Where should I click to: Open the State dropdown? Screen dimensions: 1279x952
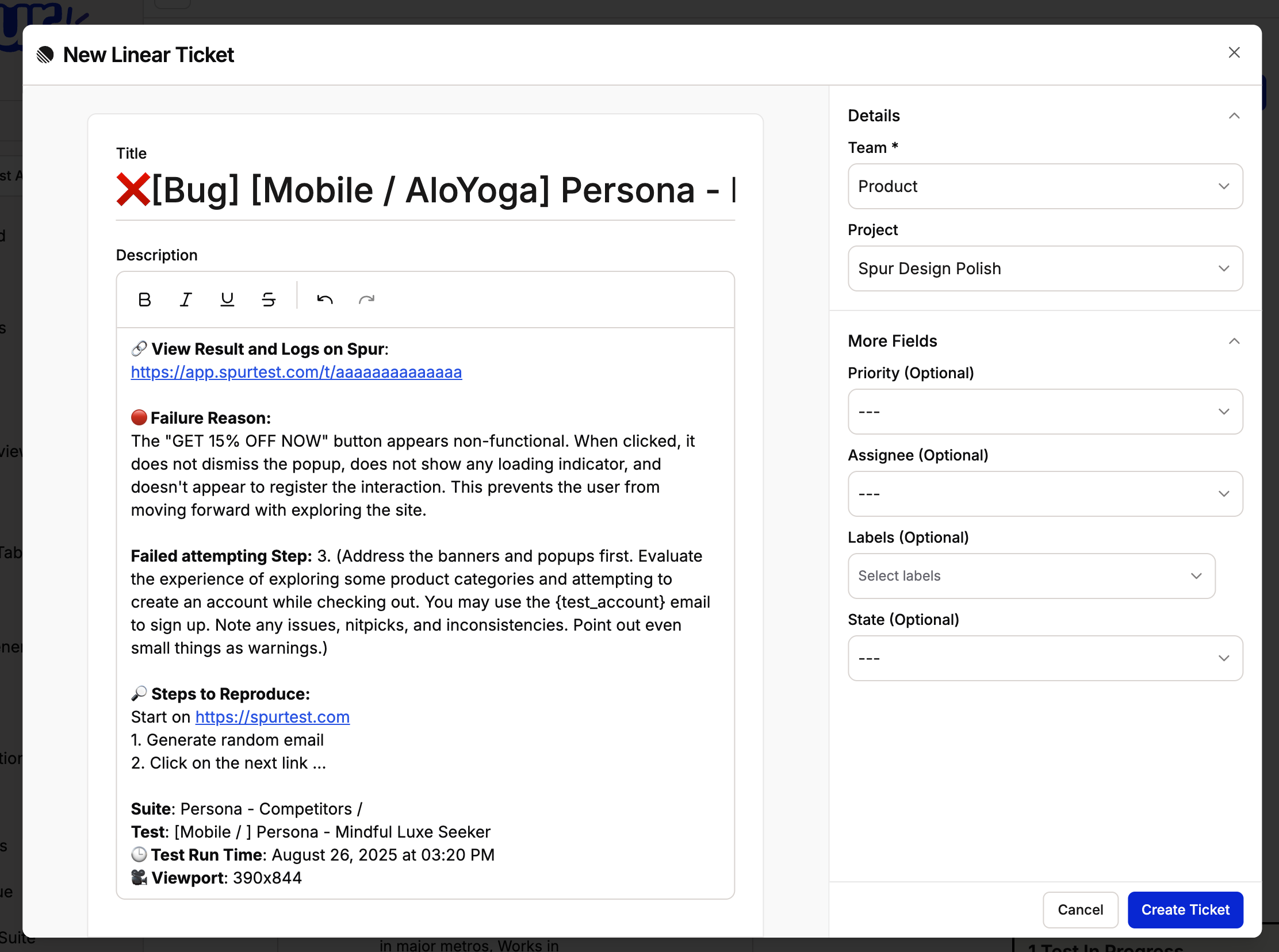click(1044, 659)
